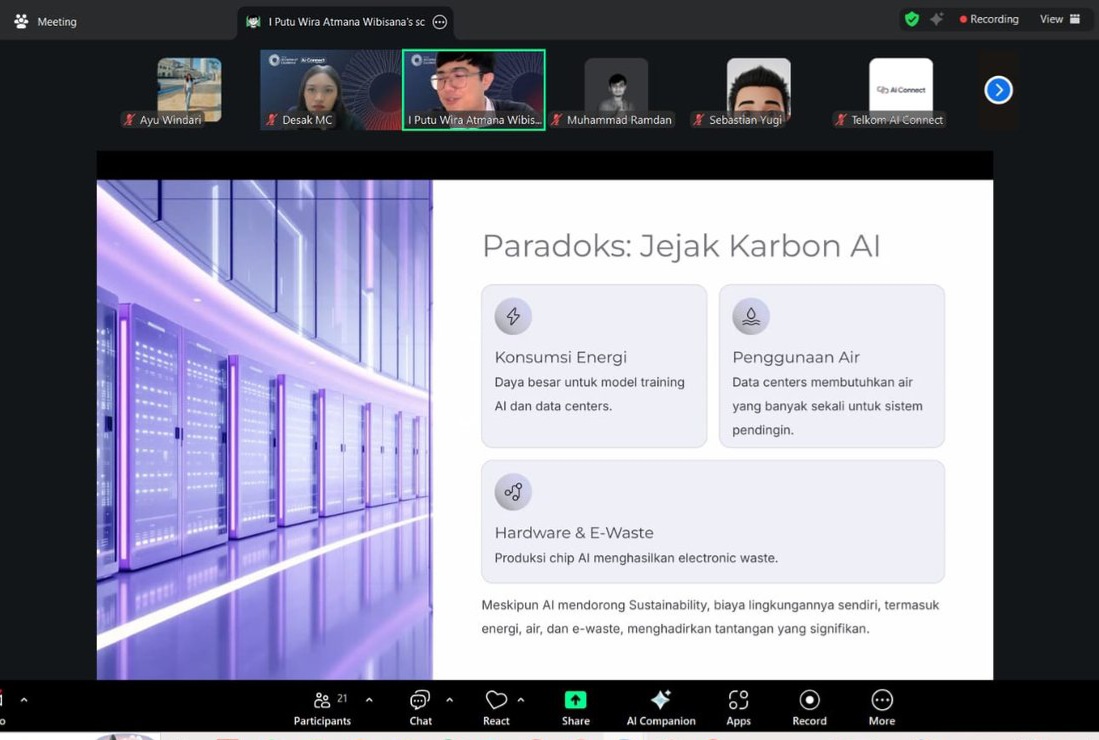Open screen share options ellipsis
Viewport: 1099px width, 740px height.
[439, 22]
